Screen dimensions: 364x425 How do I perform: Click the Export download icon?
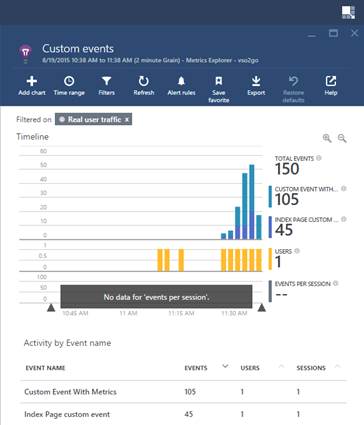point(256,81)
